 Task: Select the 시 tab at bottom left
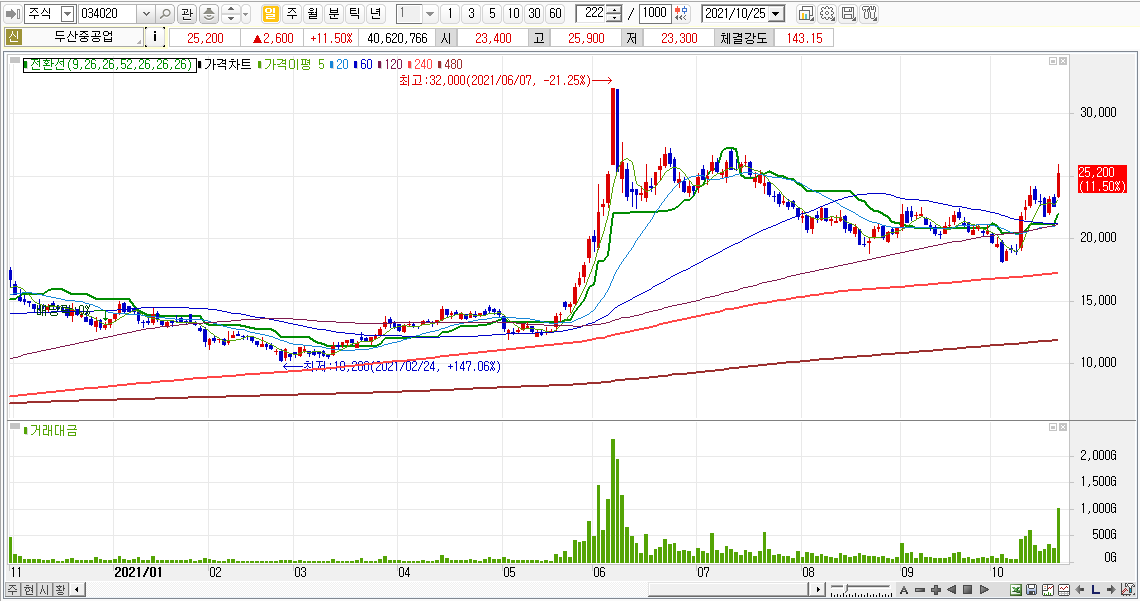click(44, 589)
